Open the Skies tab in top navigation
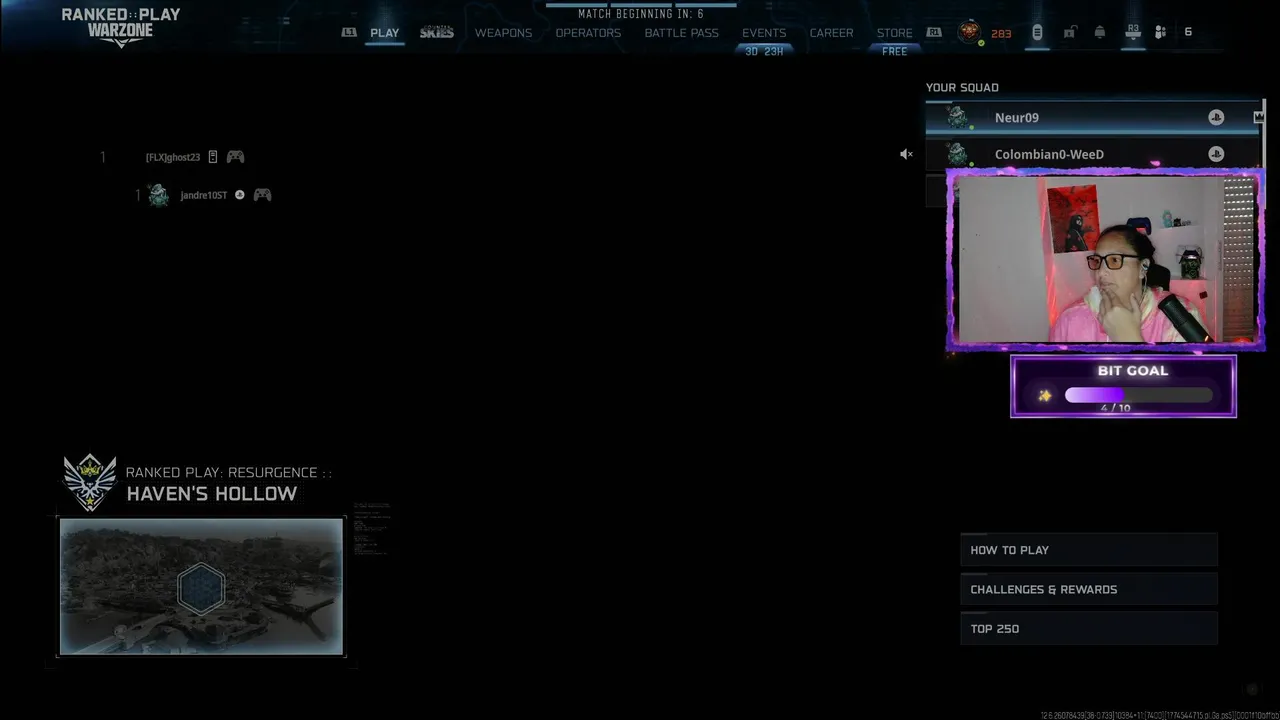The width and height of the screenshot is (1280, 720). (437, 33)
